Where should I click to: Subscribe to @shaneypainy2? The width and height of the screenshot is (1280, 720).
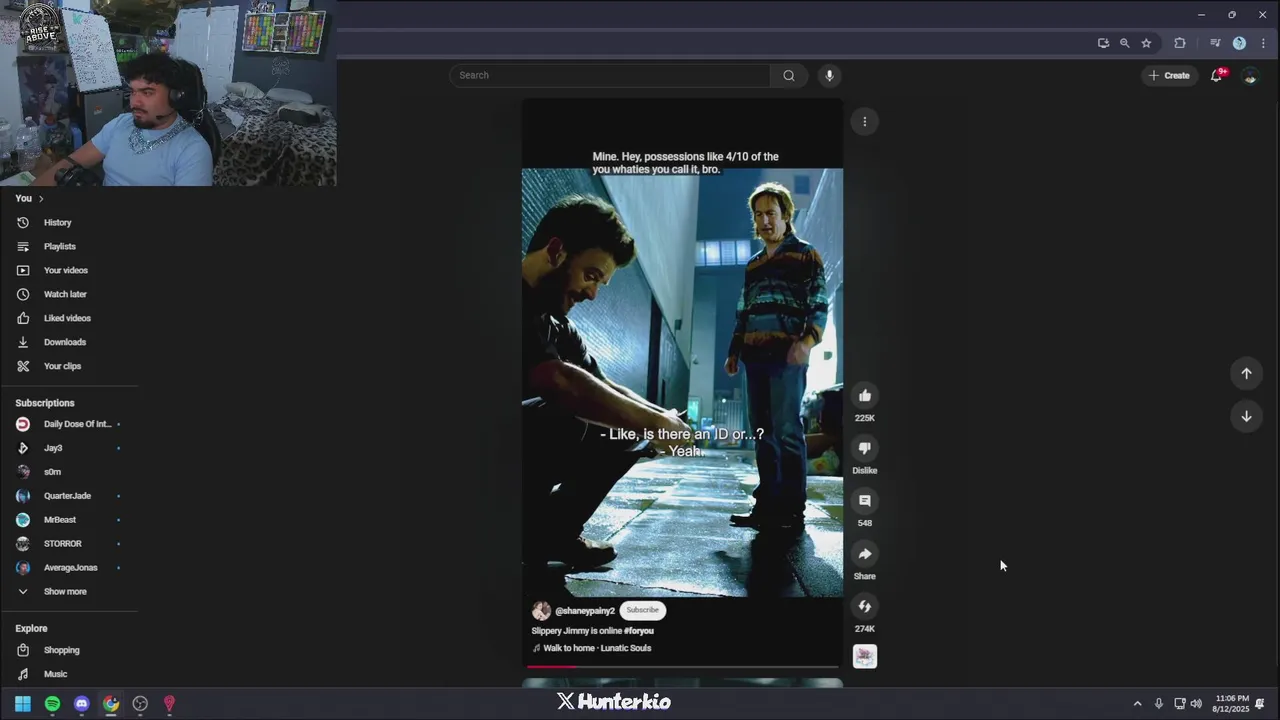[x=642, y=610]
